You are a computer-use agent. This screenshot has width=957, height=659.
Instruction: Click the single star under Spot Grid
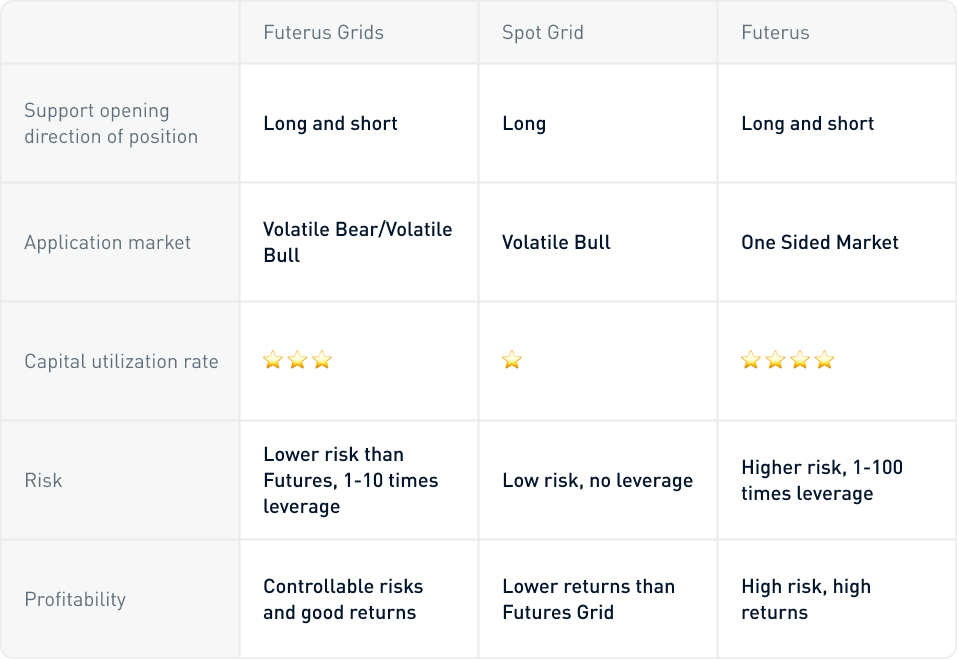[x=512, y=360]
